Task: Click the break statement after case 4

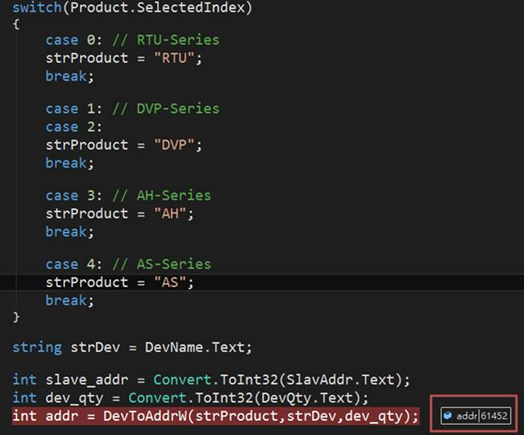Action: click(70, 300)
